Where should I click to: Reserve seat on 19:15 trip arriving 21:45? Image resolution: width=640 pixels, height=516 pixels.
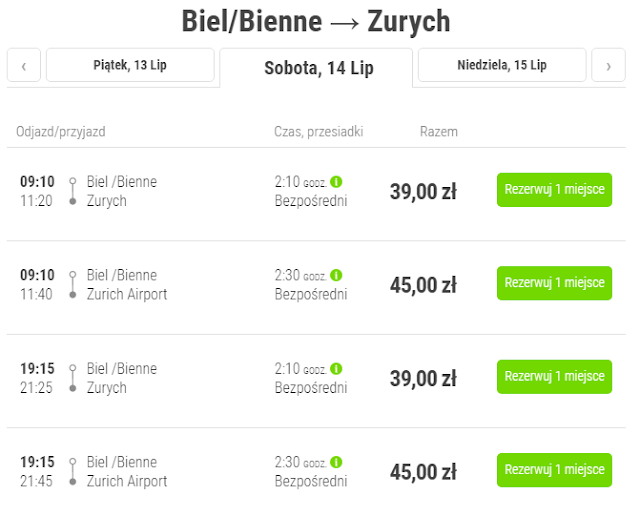[554, 470]
